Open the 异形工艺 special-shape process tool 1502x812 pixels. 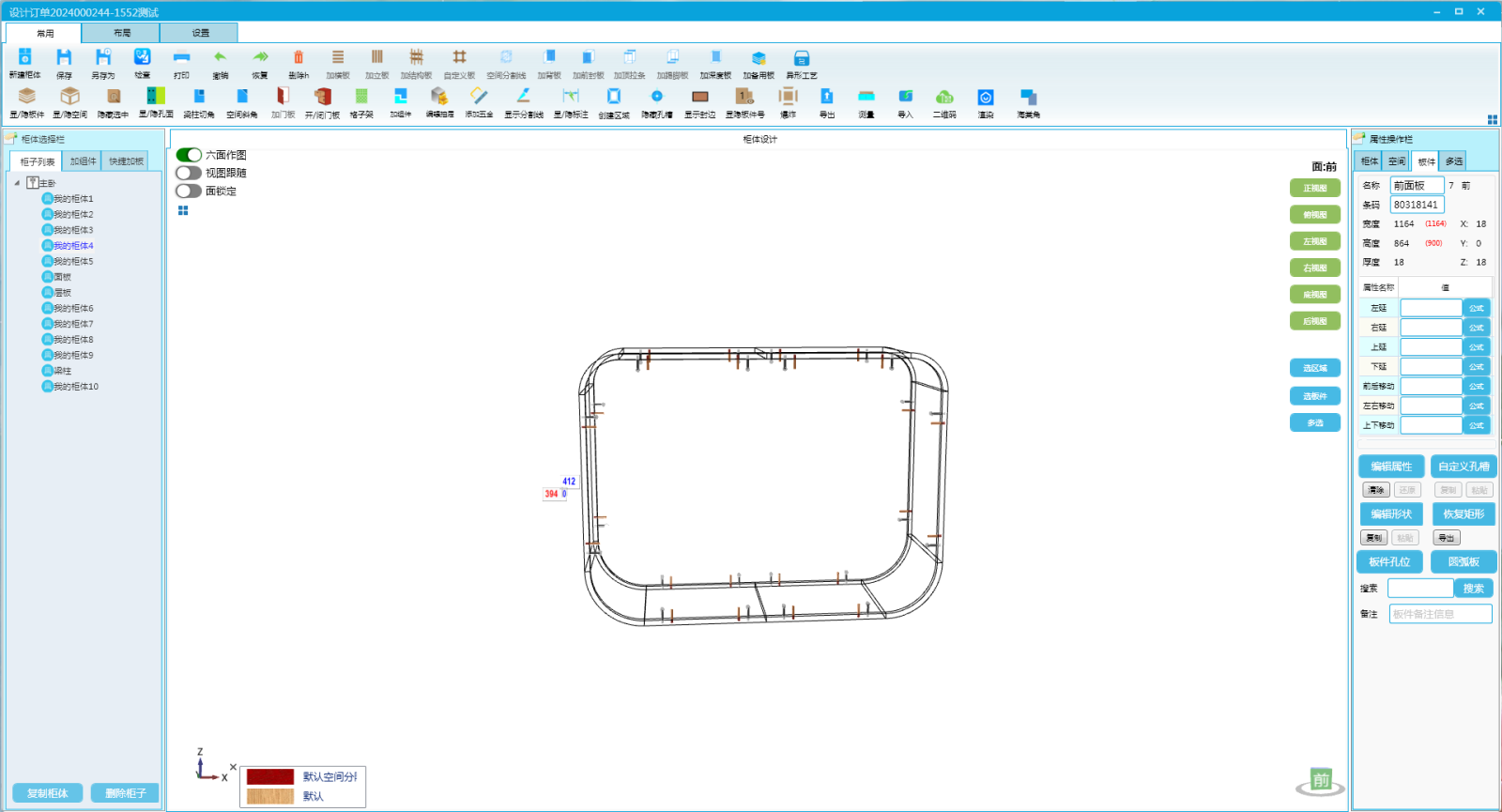click(x=802, y=57)
